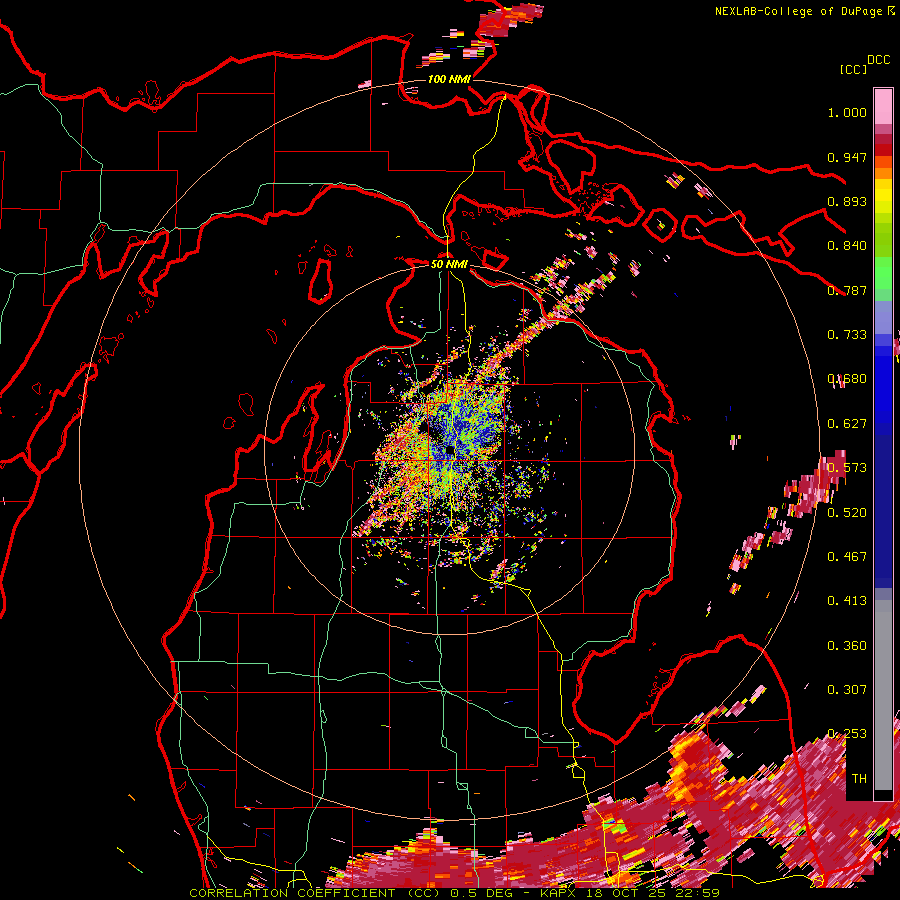Click the 0.947 scale value
The height and width of the screenshot is (900, 900).
click(x=847, y=157)
